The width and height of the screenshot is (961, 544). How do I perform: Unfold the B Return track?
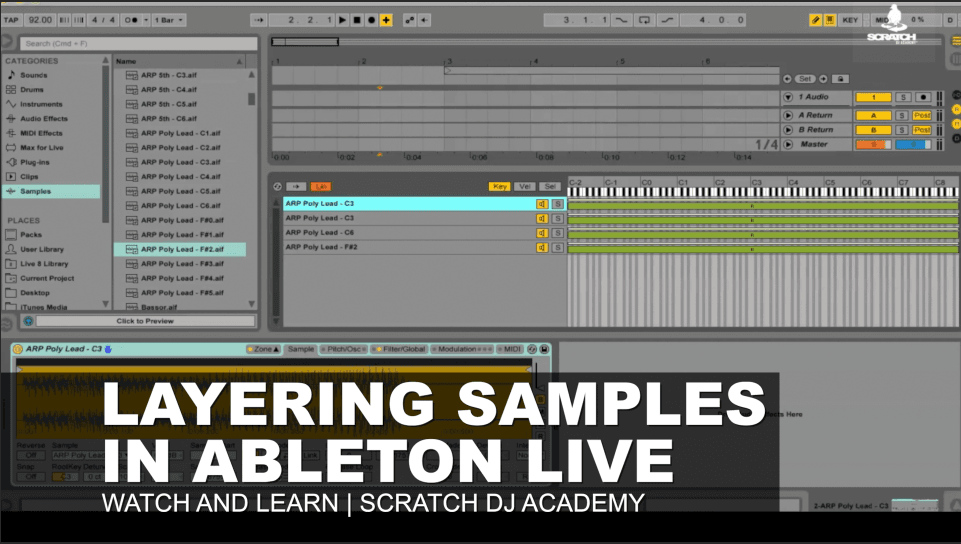(x=788, y=130)
